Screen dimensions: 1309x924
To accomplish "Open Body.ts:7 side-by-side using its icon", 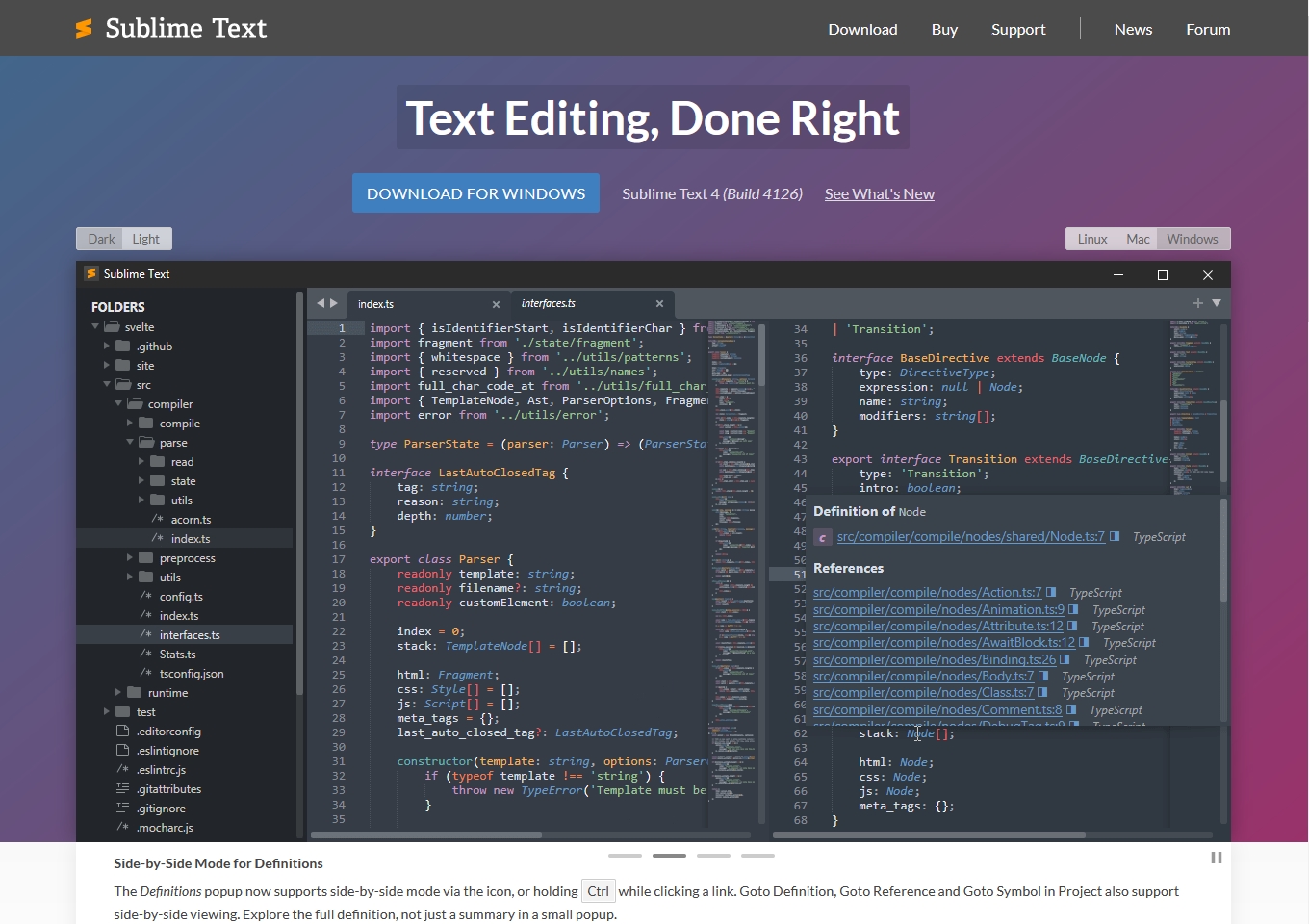I will click(x=1043, y=676).
